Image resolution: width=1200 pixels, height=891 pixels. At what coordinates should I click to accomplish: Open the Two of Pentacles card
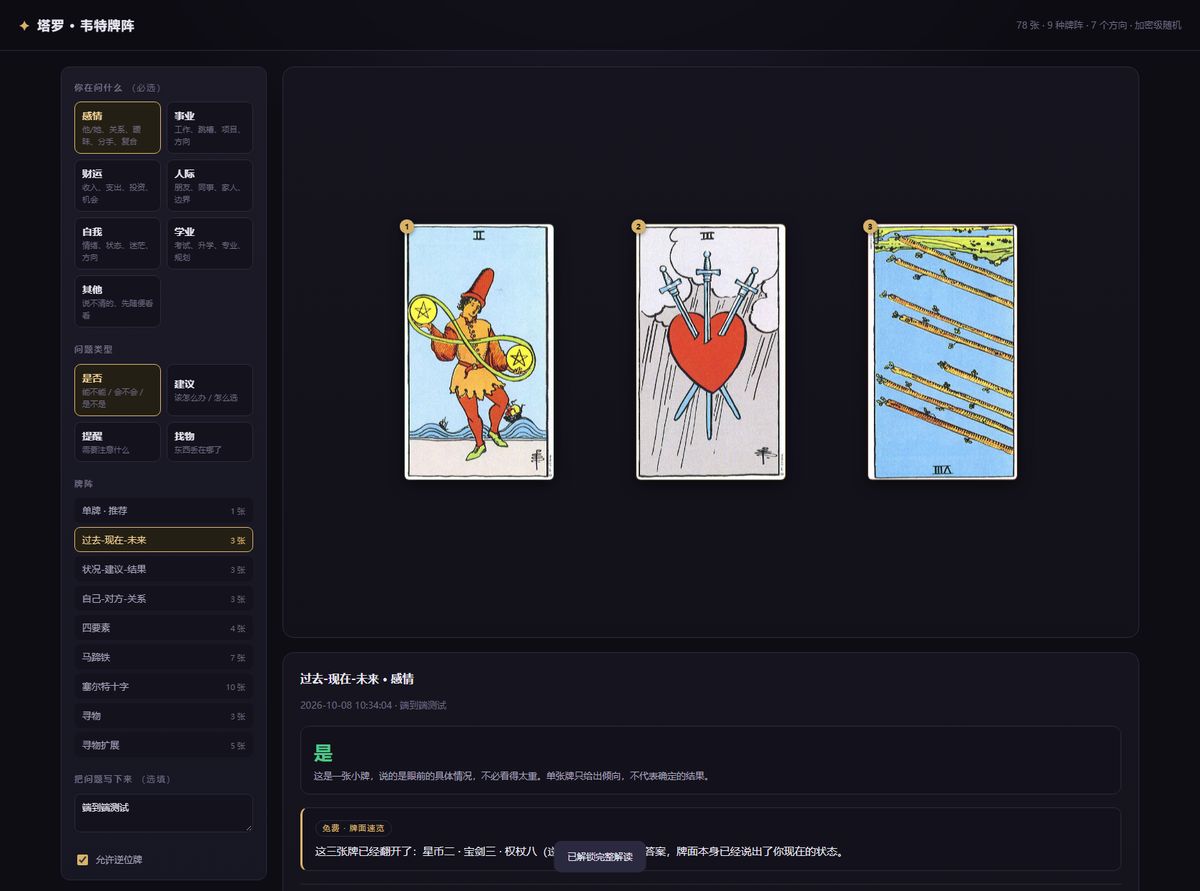pos(479,352)
